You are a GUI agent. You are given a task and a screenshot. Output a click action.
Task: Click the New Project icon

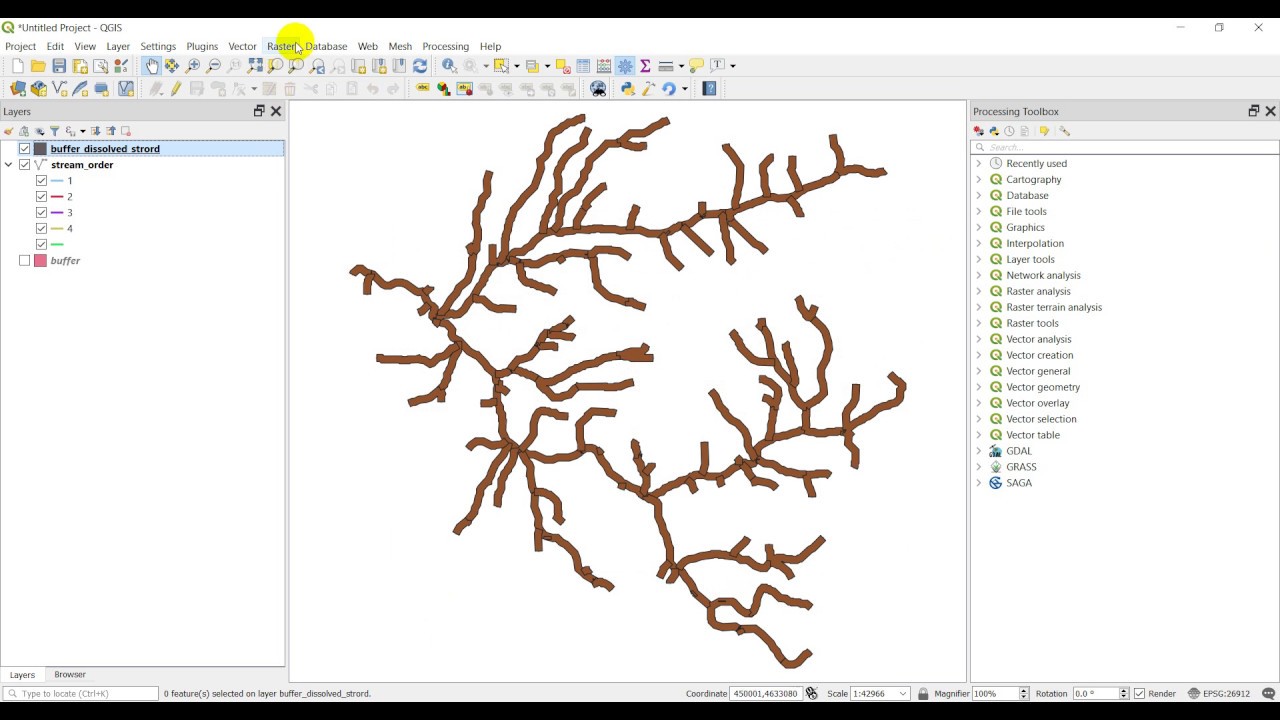click(x=17, y=66)
